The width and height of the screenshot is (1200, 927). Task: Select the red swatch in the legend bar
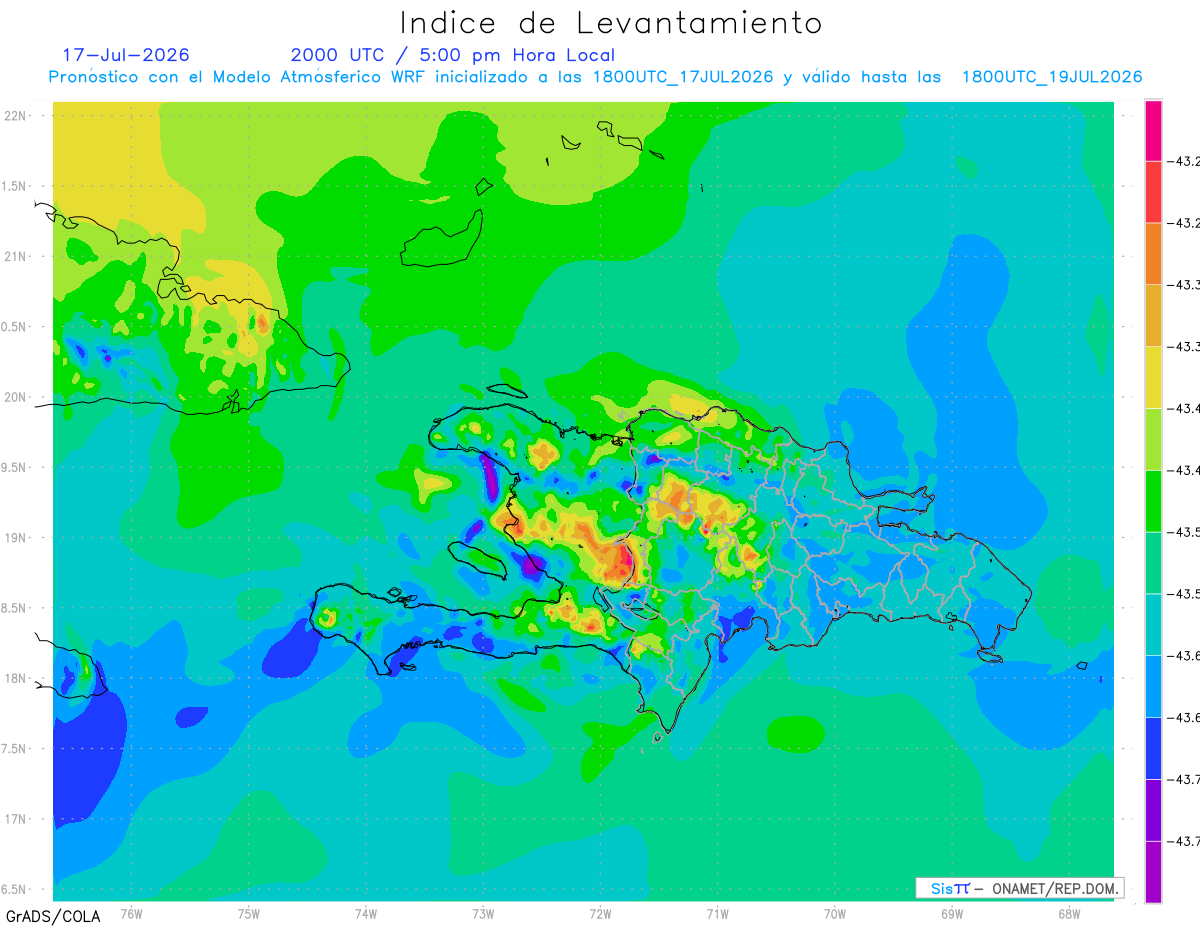[1153, 192]
